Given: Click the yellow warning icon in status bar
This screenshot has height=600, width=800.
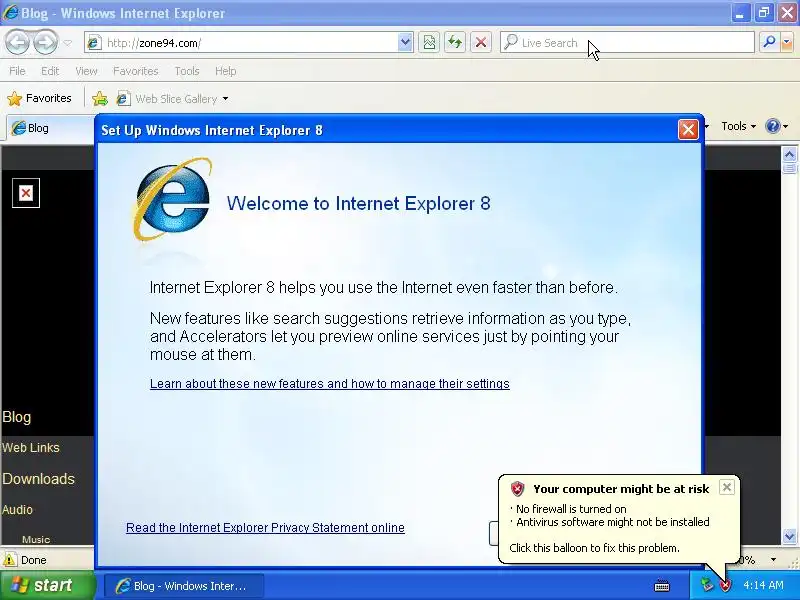Looking at the screenshot, I should coord(9,560).
